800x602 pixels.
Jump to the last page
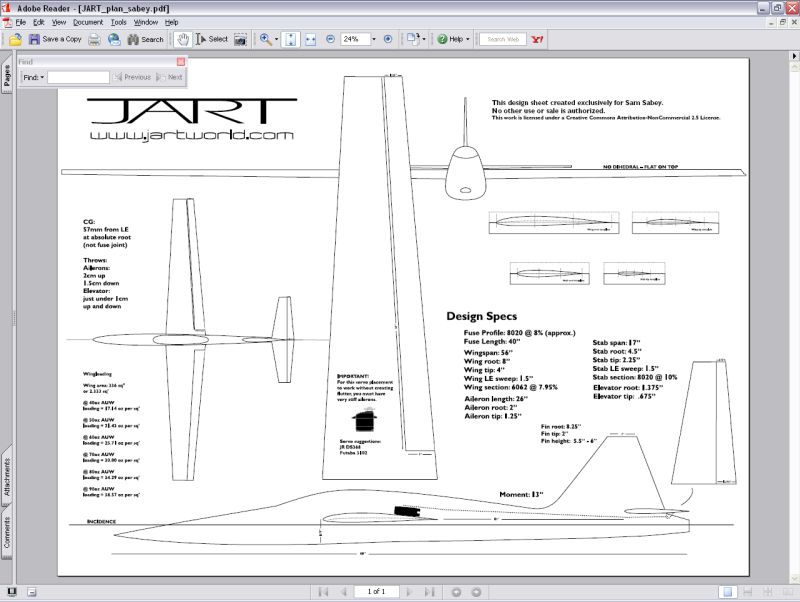coord(430,592)
